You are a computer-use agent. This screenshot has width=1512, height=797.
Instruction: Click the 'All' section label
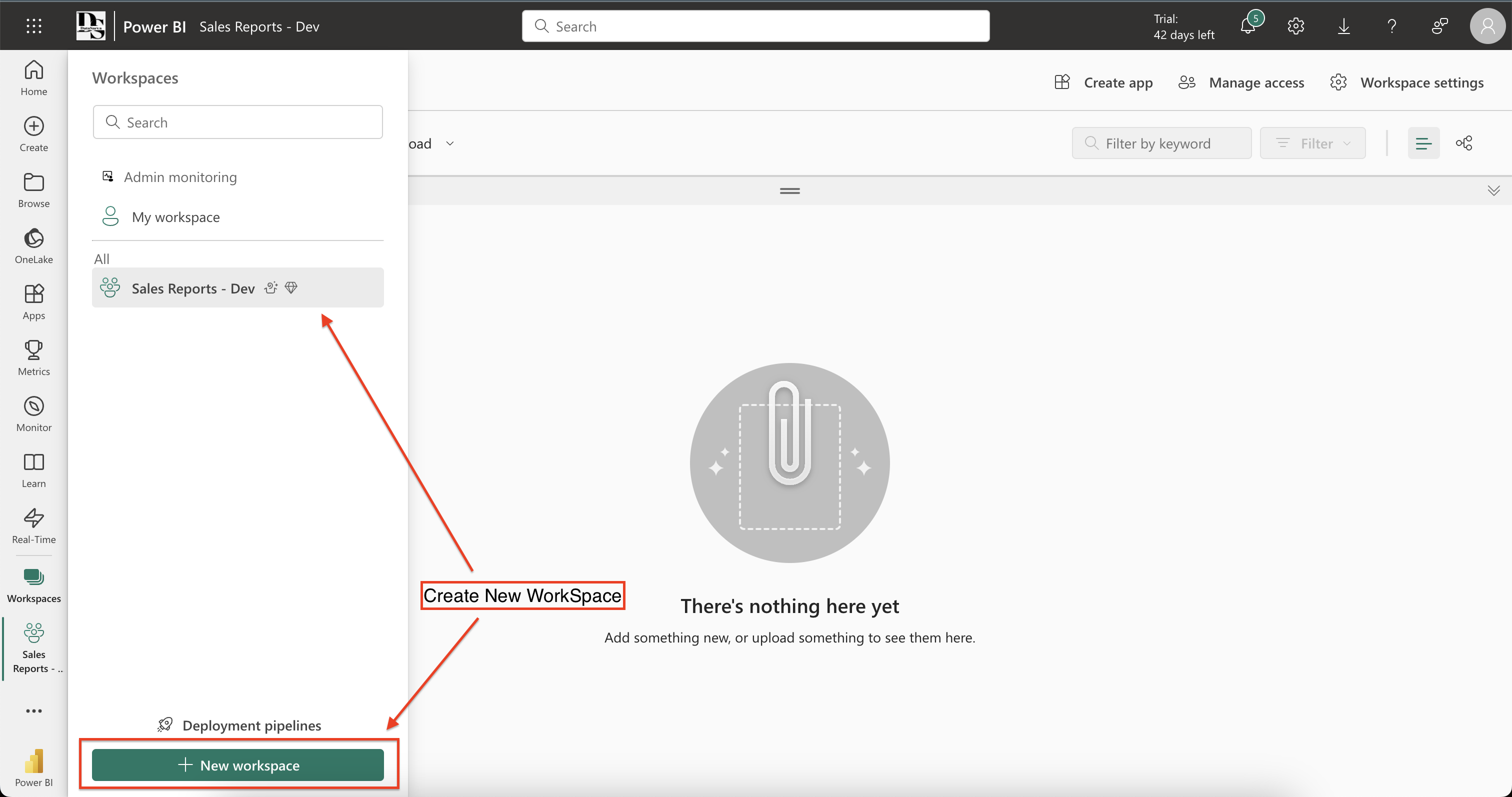tap(102, 259)
